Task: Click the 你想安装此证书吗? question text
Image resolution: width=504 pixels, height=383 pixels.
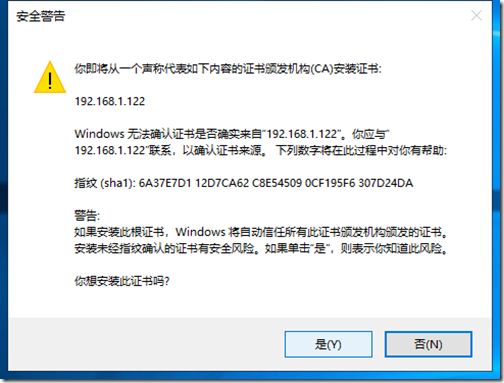Action: [122, 281]
